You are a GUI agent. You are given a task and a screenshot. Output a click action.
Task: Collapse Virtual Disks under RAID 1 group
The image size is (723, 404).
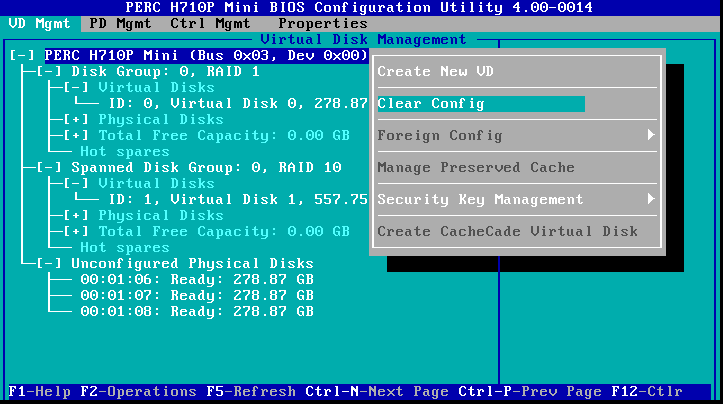[76, 88]
